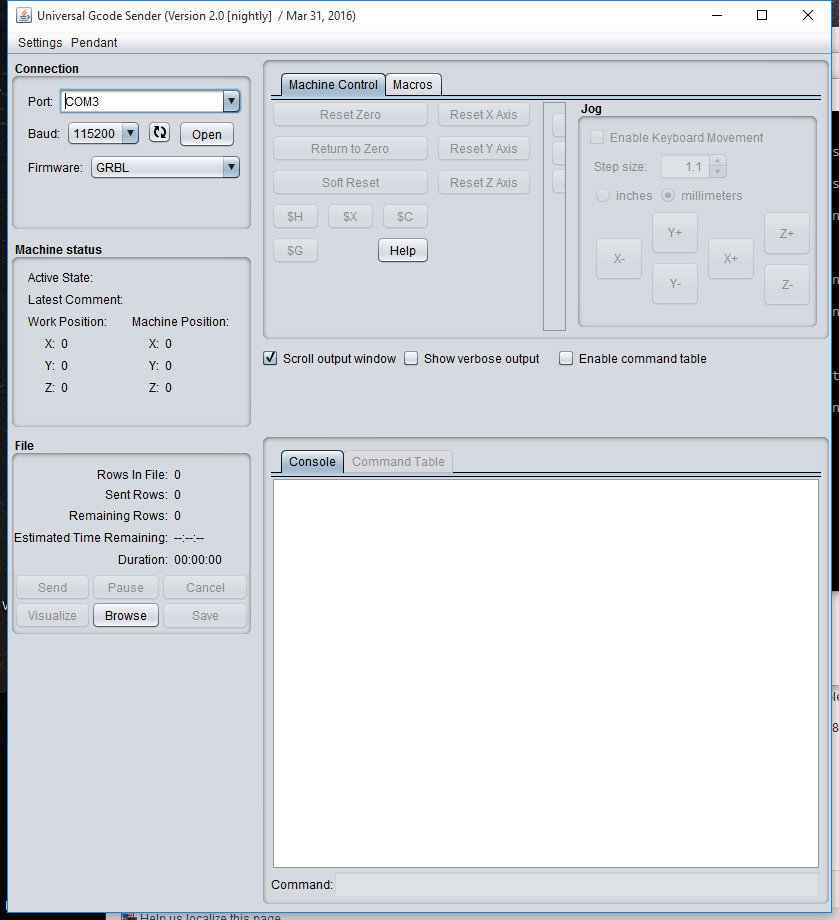Click the Send file button

point(52,587)
